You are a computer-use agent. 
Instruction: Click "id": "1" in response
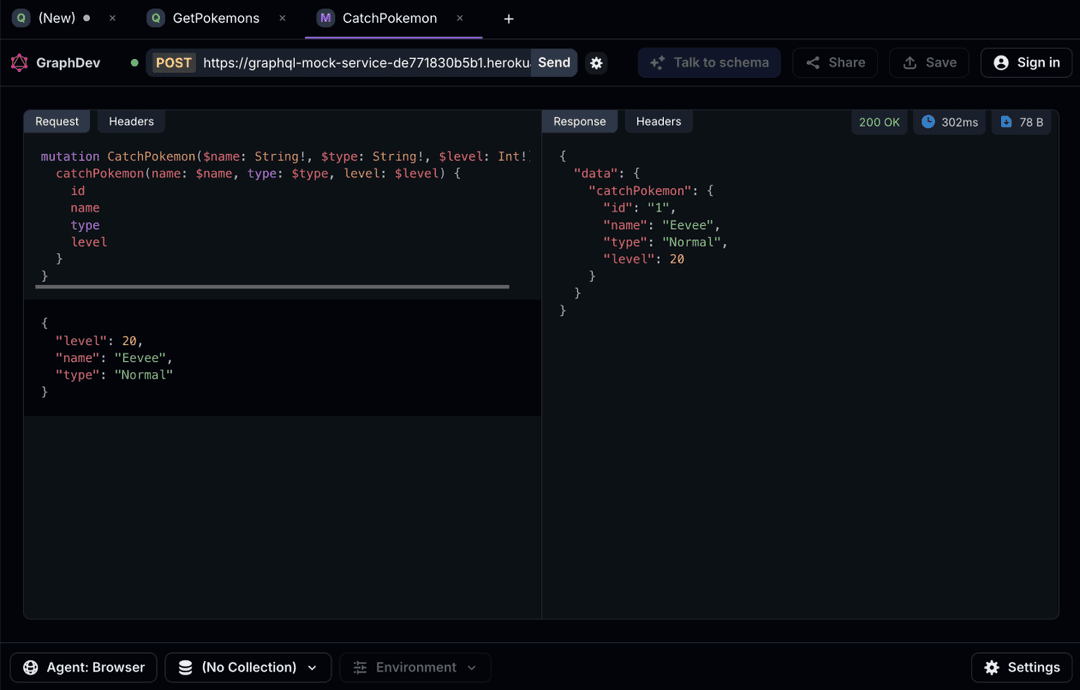click(x=639, y=207)
